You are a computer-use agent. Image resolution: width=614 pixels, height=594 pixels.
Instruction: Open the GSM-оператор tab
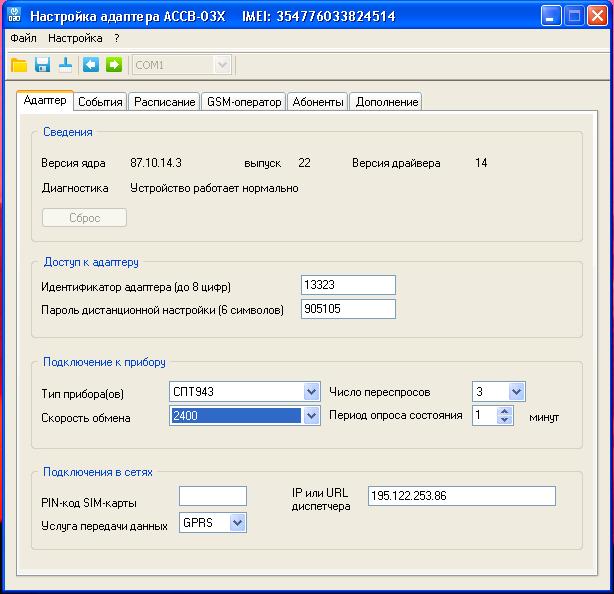[x=244, y=102]
